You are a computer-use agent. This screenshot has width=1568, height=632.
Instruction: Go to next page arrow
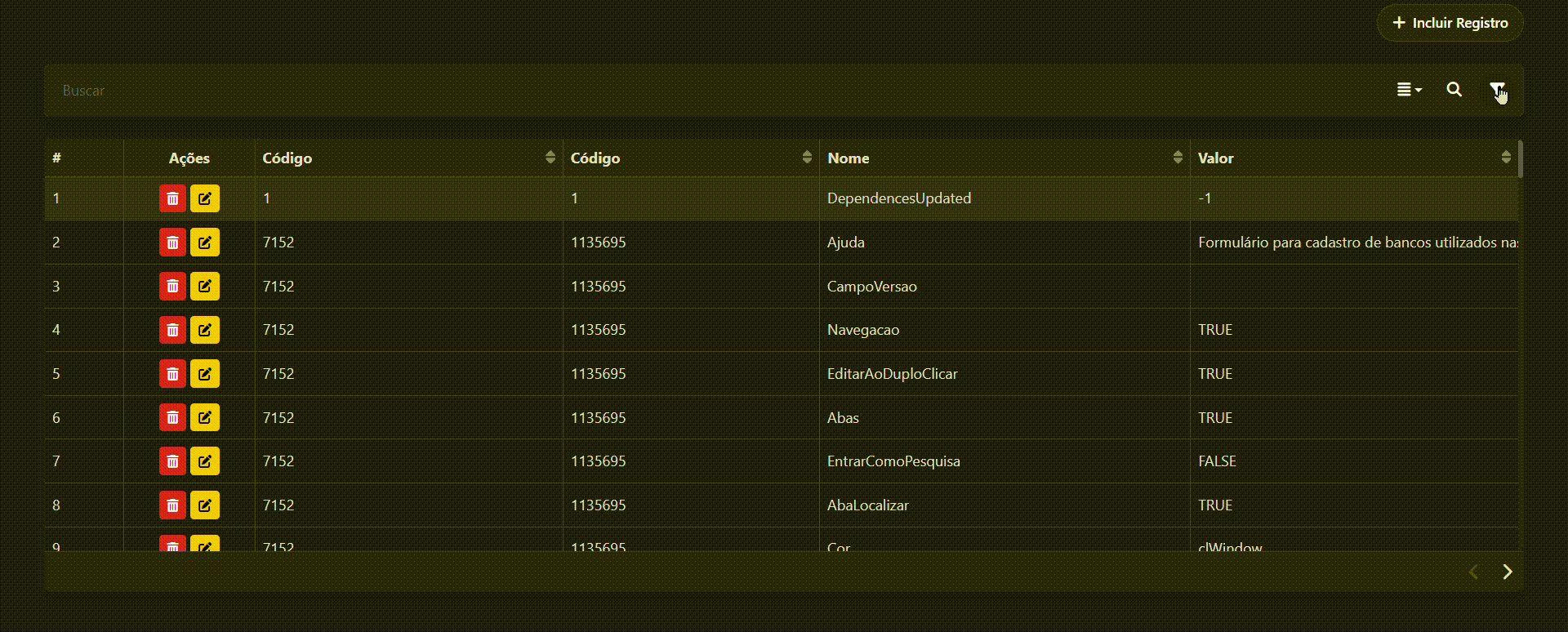tap(1507, 572)
